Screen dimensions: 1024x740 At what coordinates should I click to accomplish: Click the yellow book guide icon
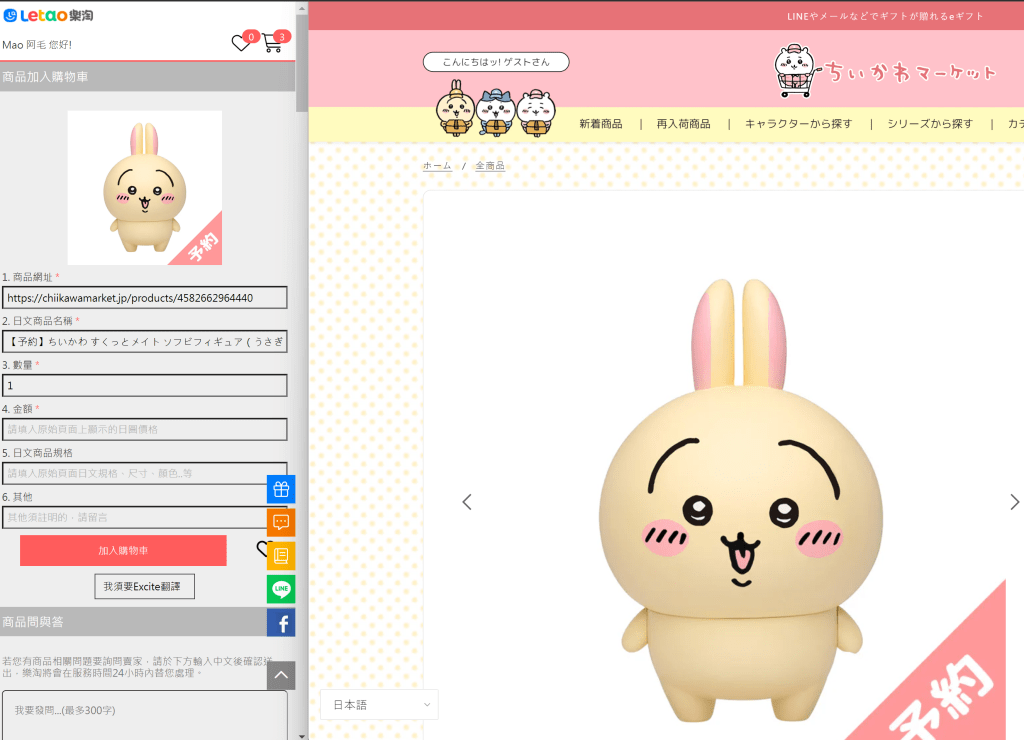281,556
